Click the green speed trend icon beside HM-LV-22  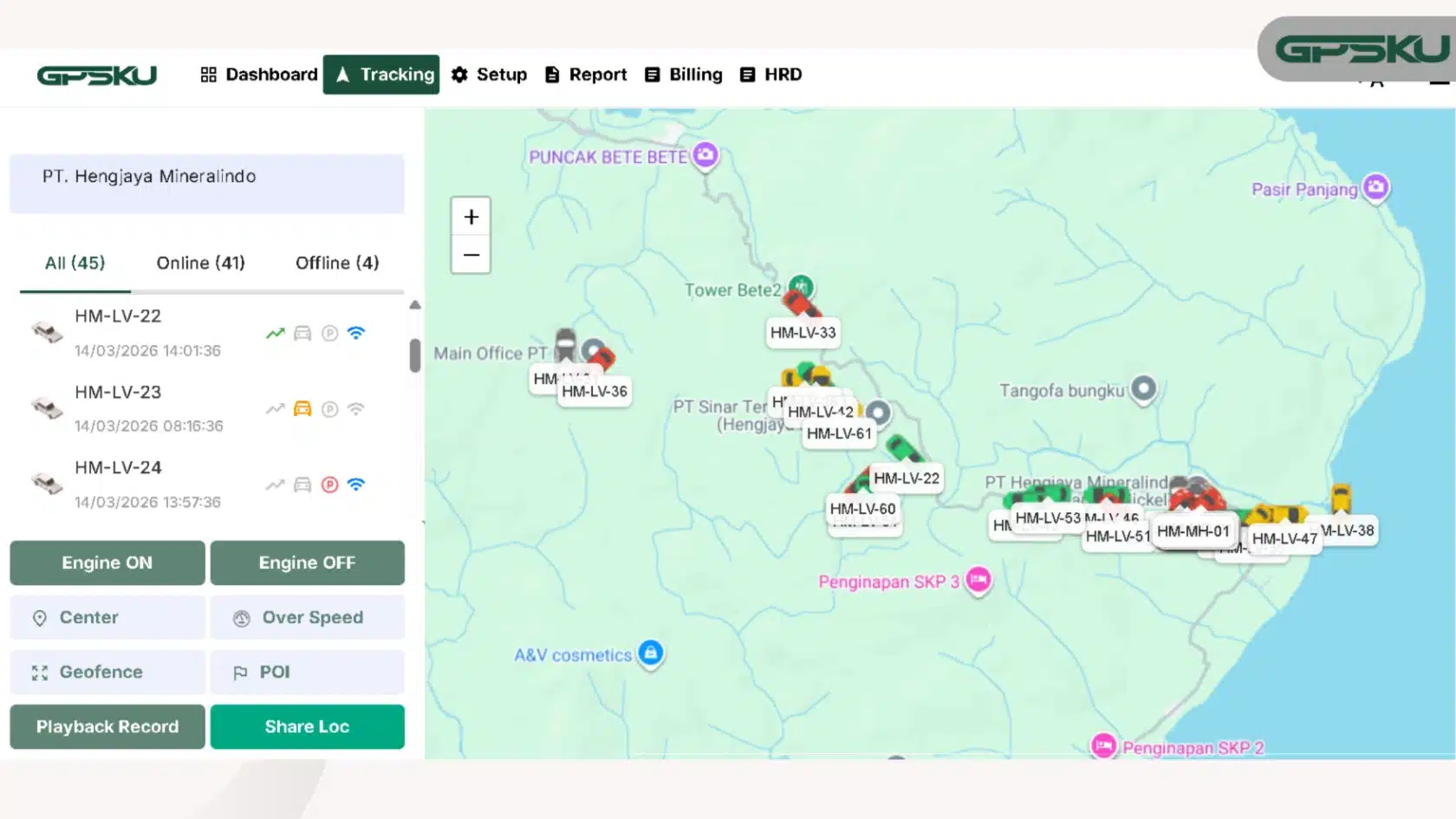click(x=275, y=333)
